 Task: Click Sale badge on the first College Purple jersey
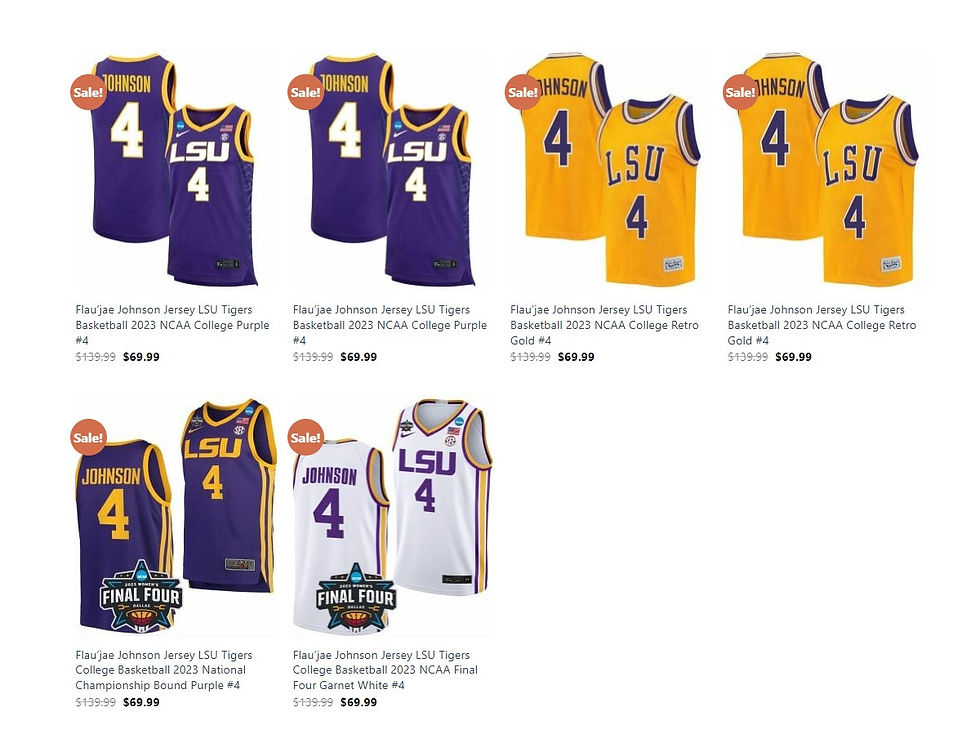click(x=88, y=92)
